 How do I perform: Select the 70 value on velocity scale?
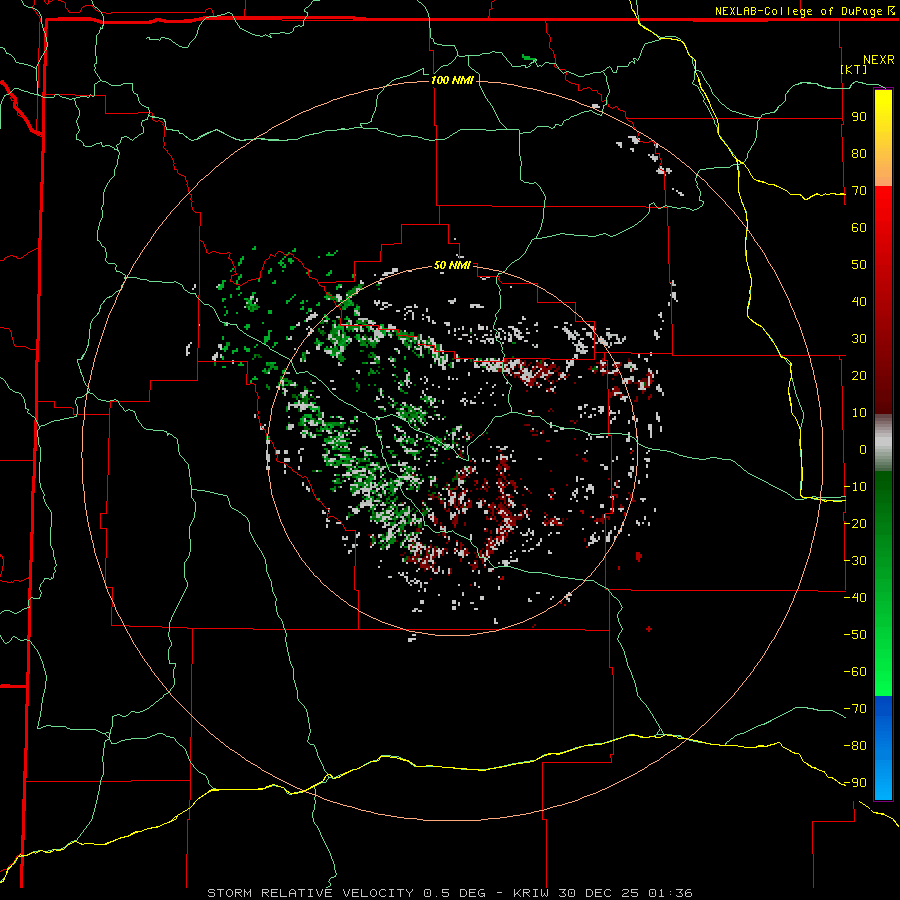(859, 191)
